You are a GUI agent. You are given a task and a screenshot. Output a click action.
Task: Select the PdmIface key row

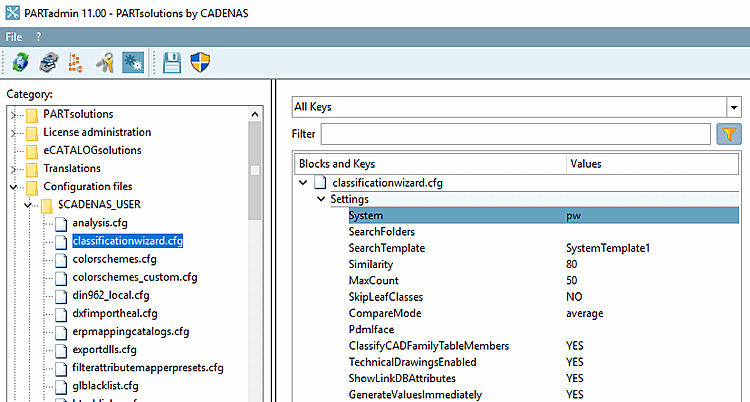coord(543,329)
